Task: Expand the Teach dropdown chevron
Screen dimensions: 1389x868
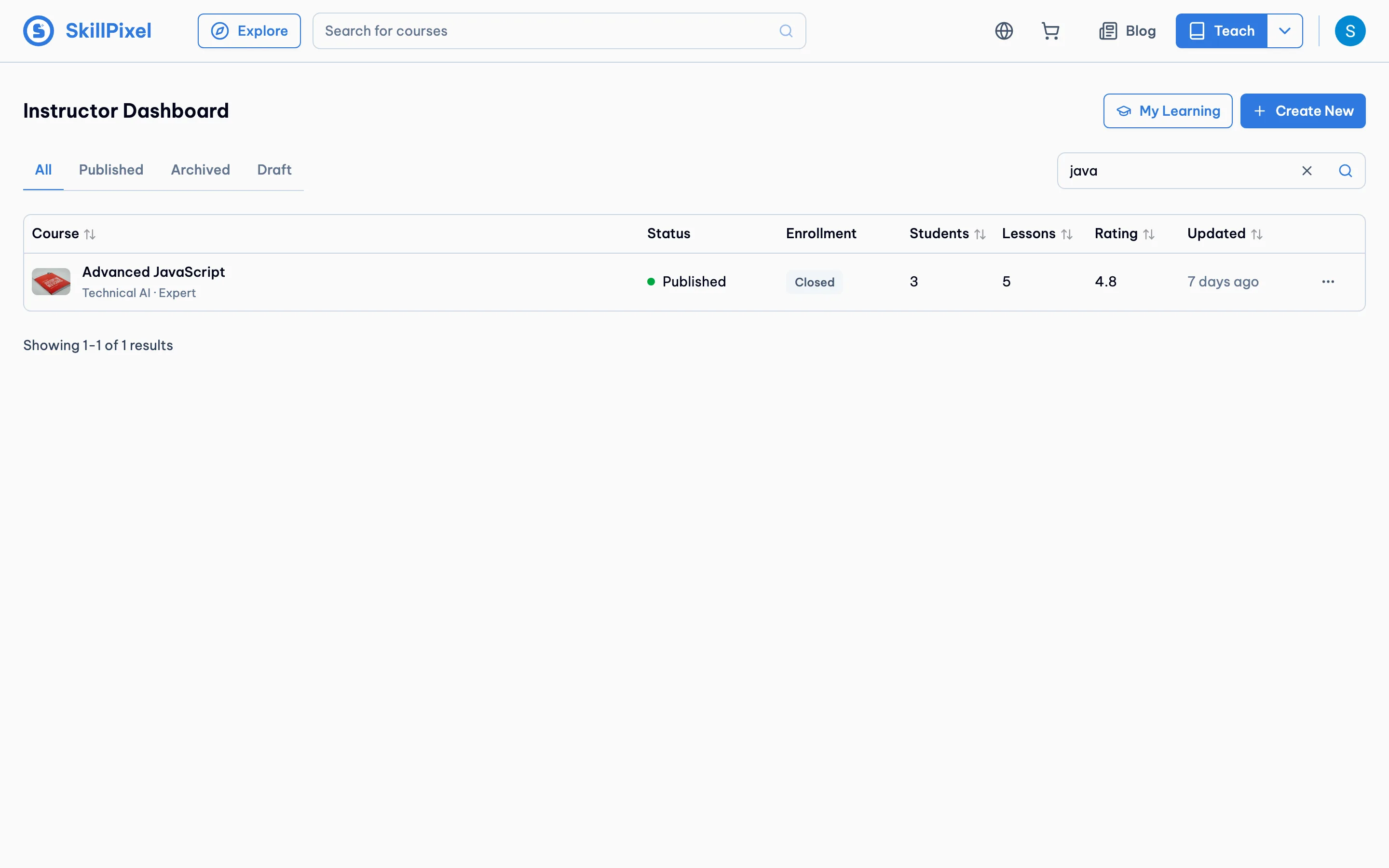Action: 1284,31
